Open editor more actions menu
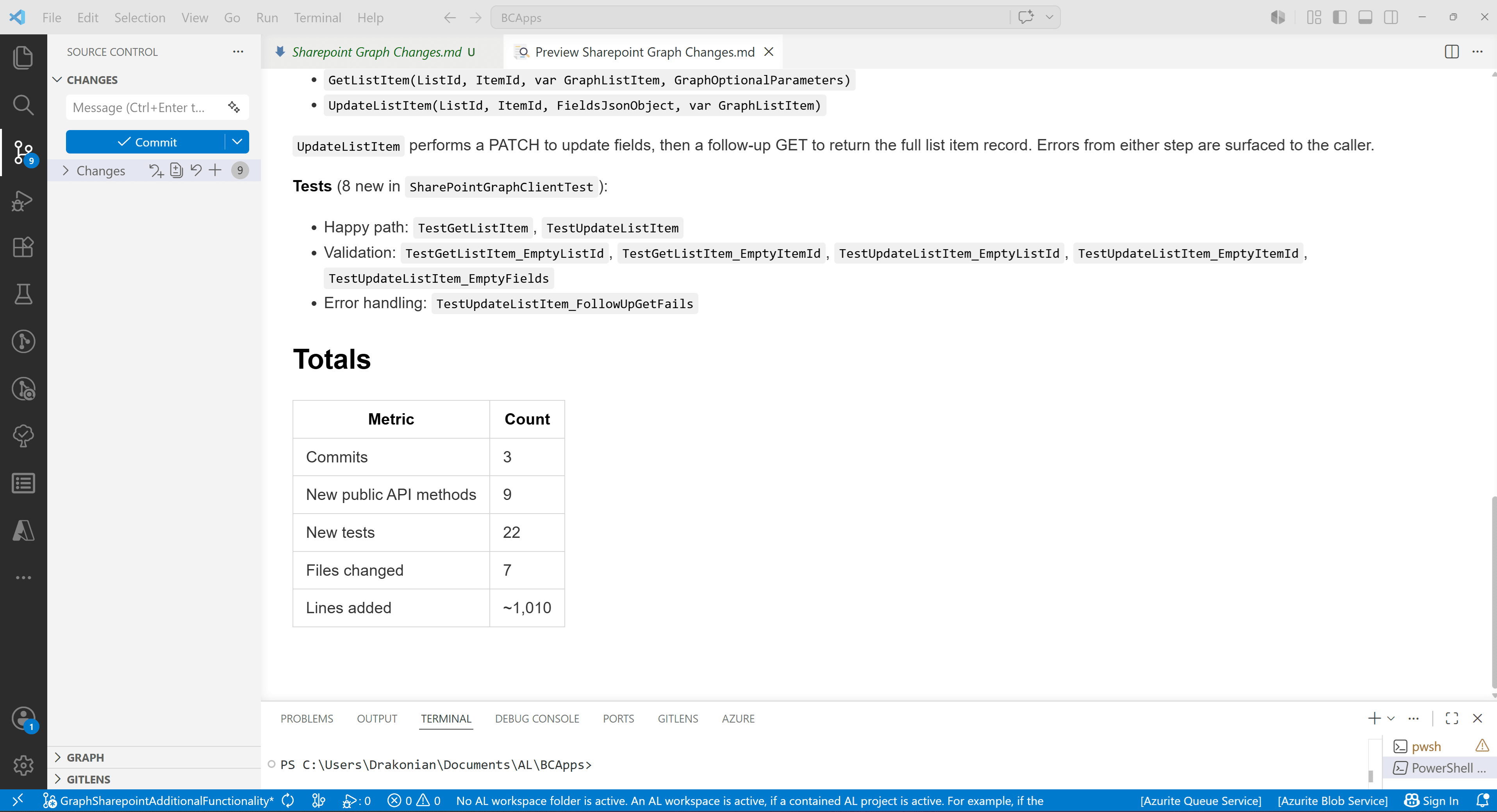The image size is (1497, 812). tap(1477, 52)
